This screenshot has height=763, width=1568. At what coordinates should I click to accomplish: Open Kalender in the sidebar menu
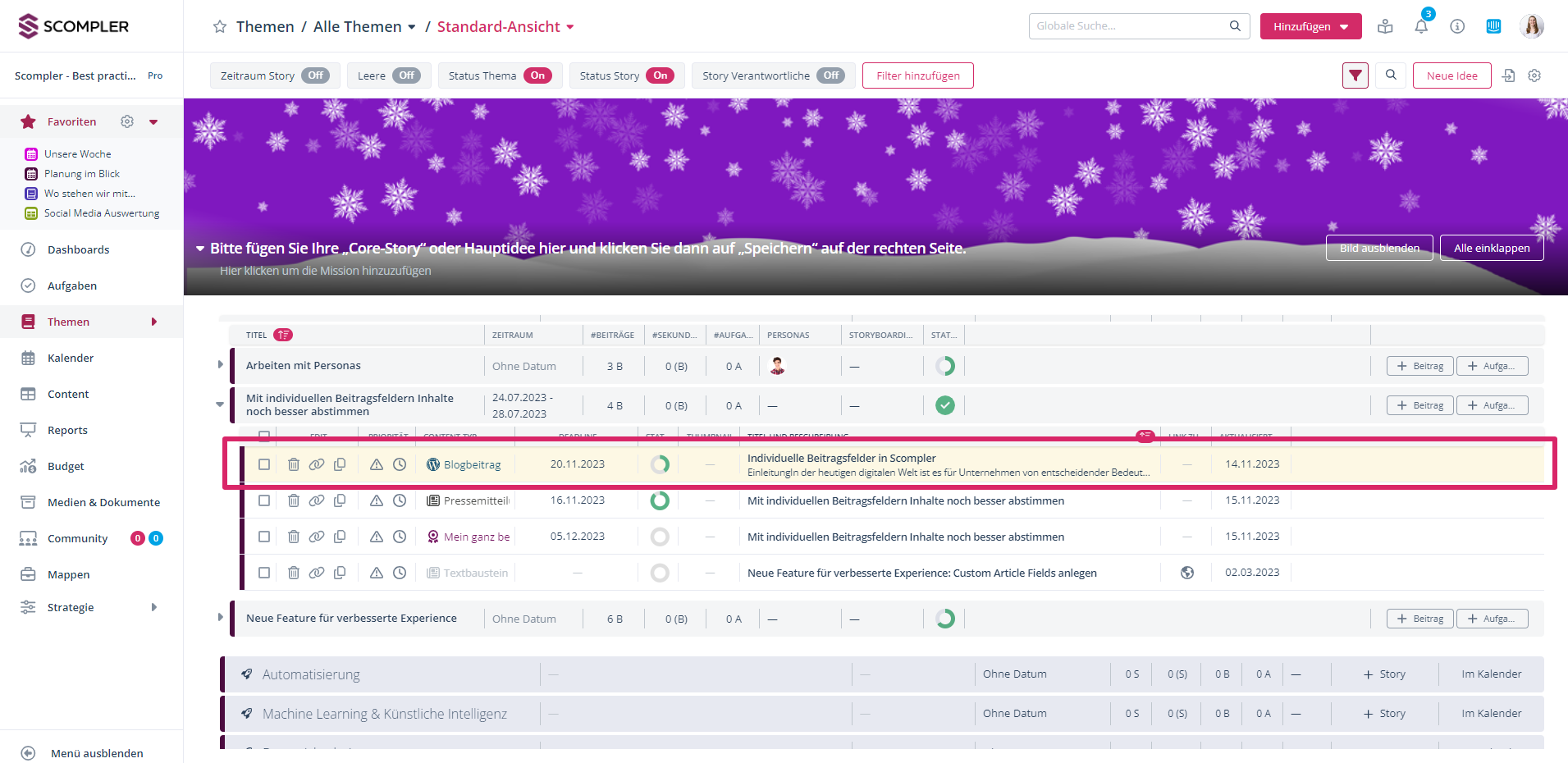click(x=71, y=358)
